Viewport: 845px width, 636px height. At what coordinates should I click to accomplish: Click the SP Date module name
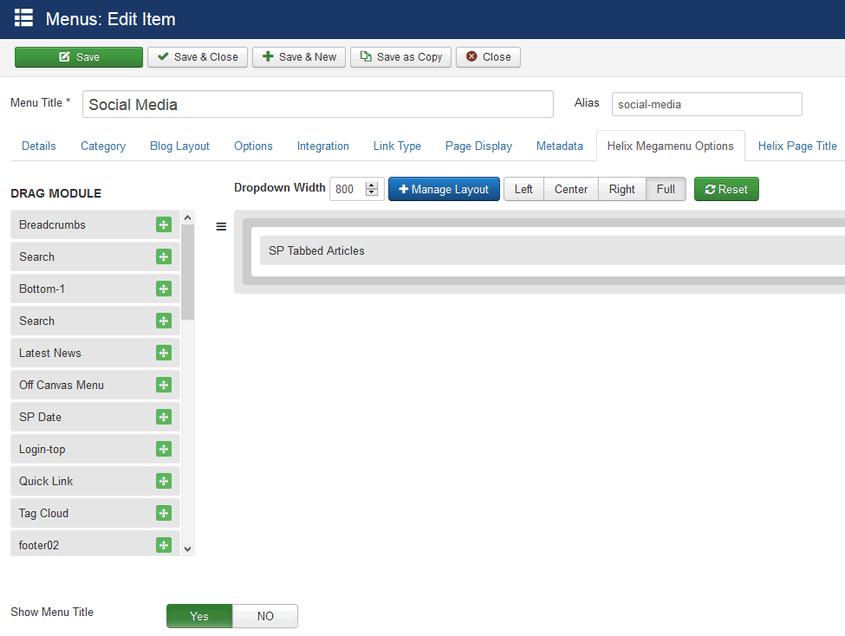40,417
